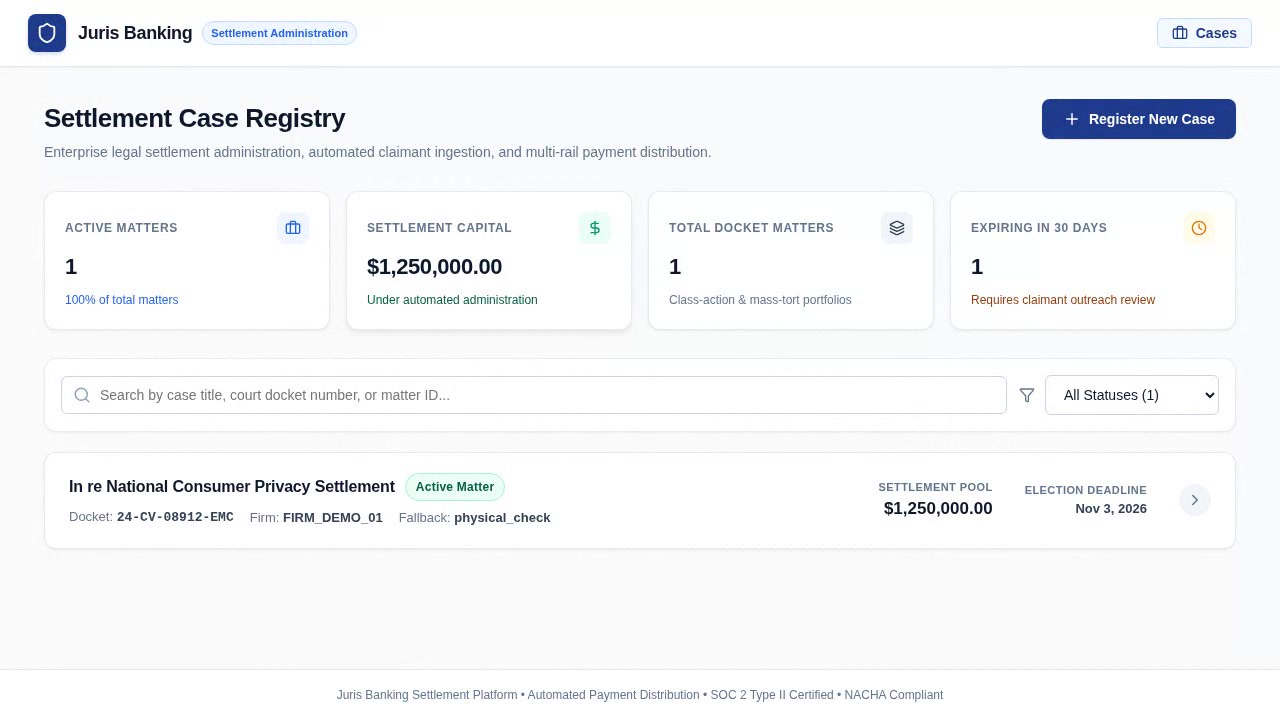
Task: Click the election deadline Nov 3, 2026
Action: (1111, 509)
